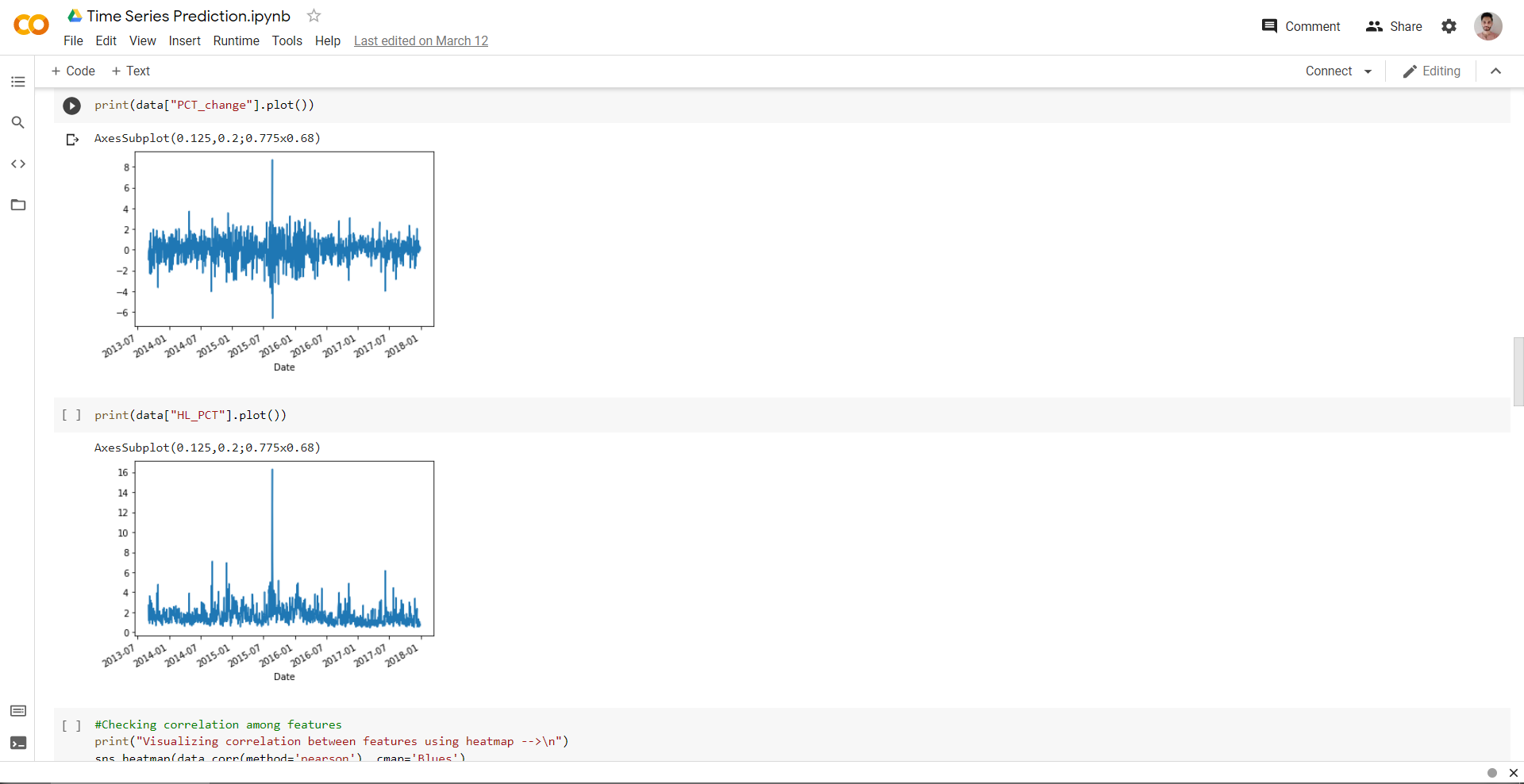Collapse the header with chevron up
The image size is (1524, 784).
tap(1496, 71)
